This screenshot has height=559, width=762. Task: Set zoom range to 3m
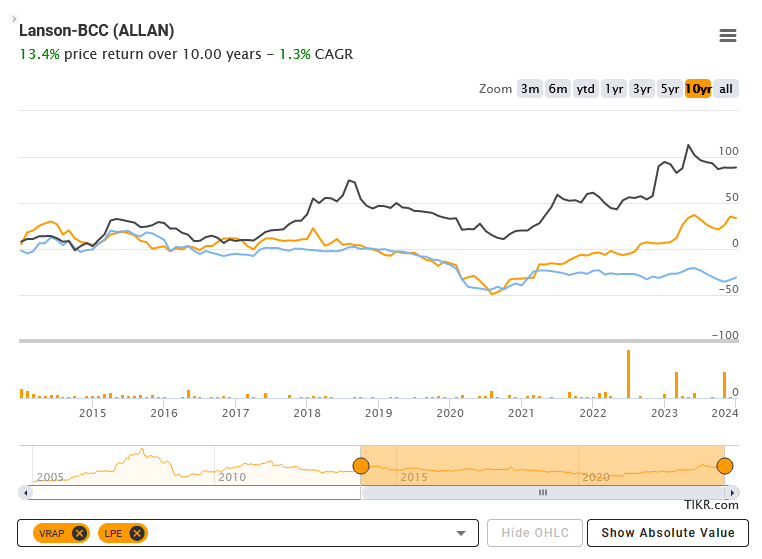click(530, 89)
